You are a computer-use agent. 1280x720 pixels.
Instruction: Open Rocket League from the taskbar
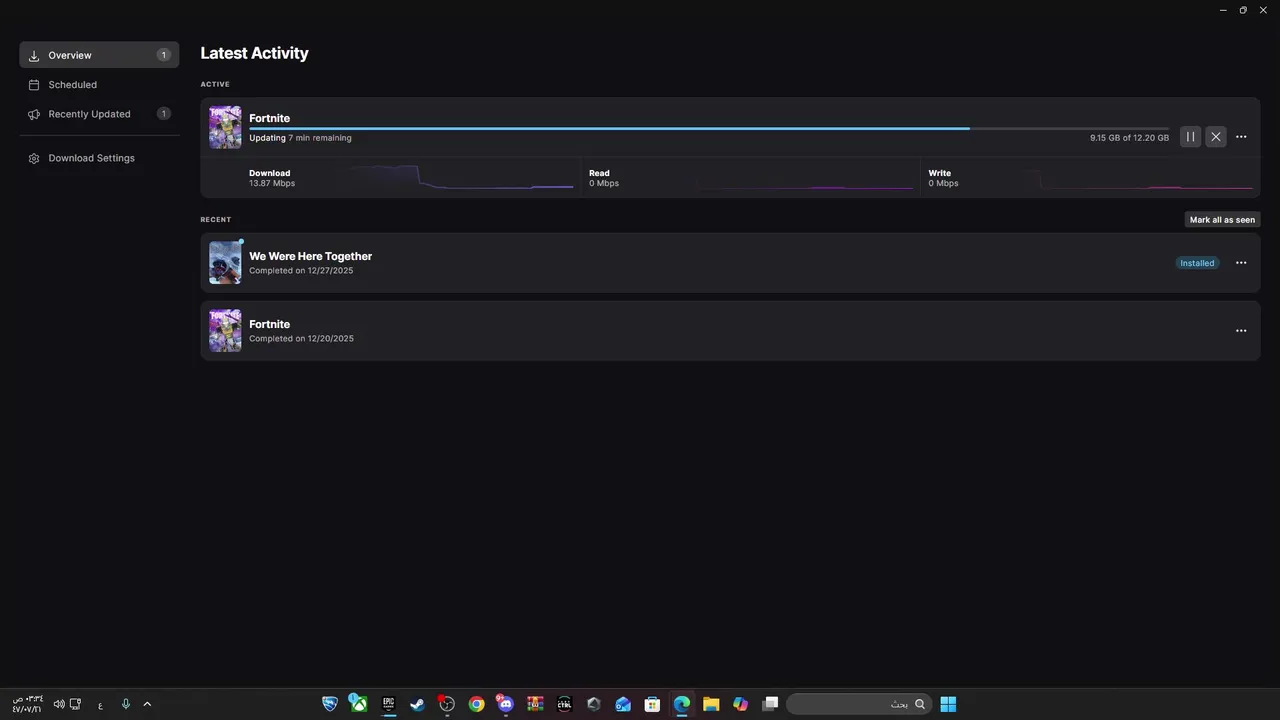pyautogui.click(x=330, y=704)
